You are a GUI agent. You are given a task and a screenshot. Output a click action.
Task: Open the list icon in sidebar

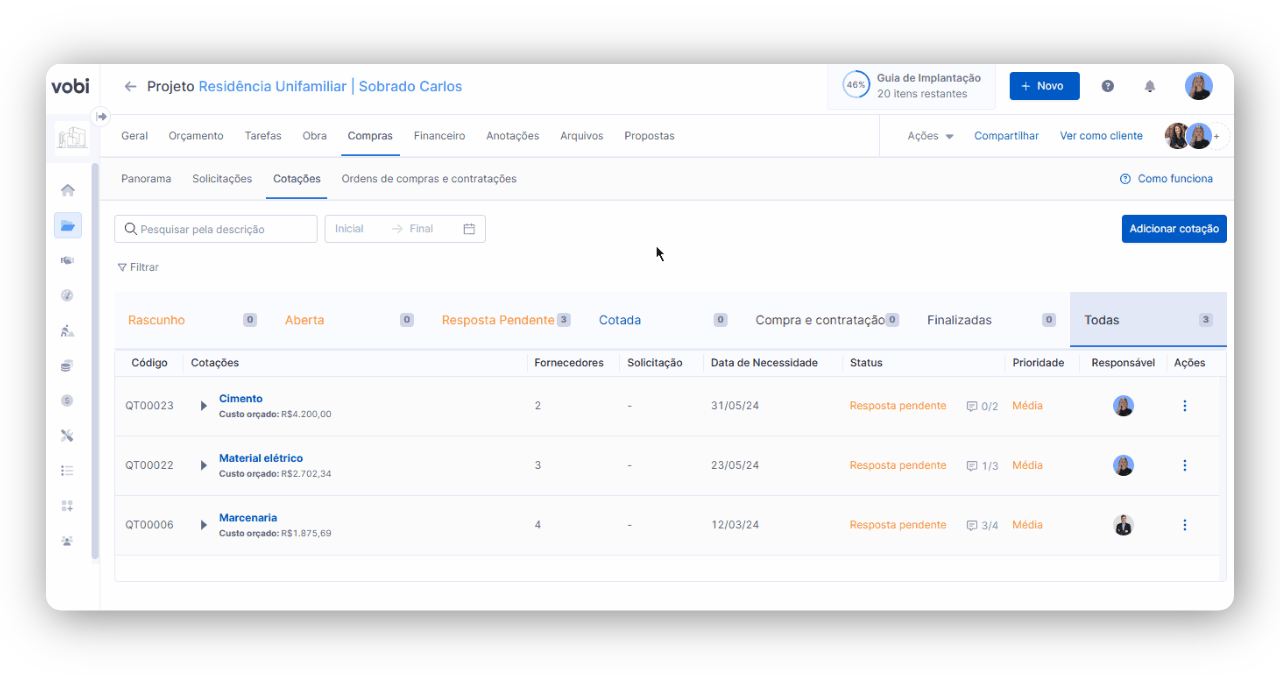(67, 470)
